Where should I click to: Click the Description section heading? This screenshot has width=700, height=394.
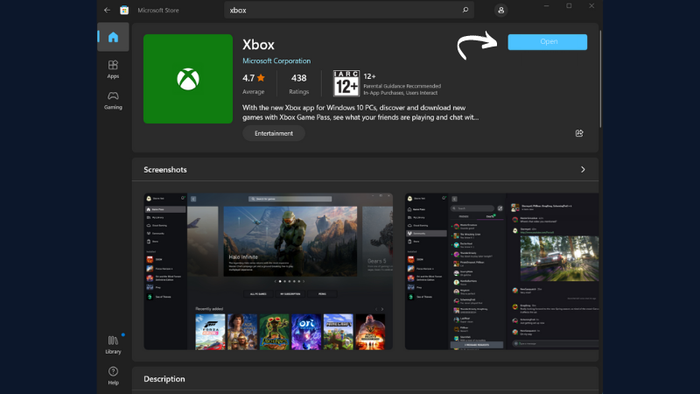pos(164,379)
